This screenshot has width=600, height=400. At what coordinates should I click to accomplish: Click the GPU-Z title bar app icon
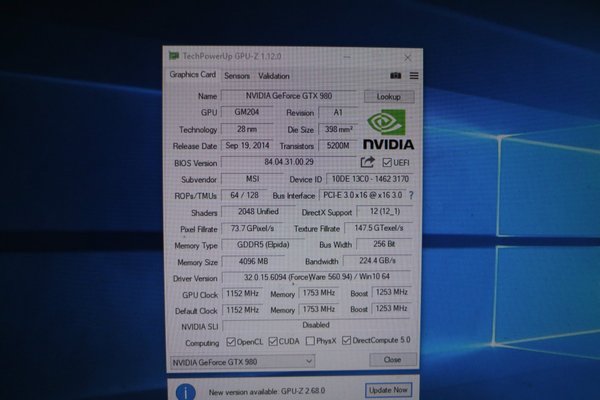[175, 56]
